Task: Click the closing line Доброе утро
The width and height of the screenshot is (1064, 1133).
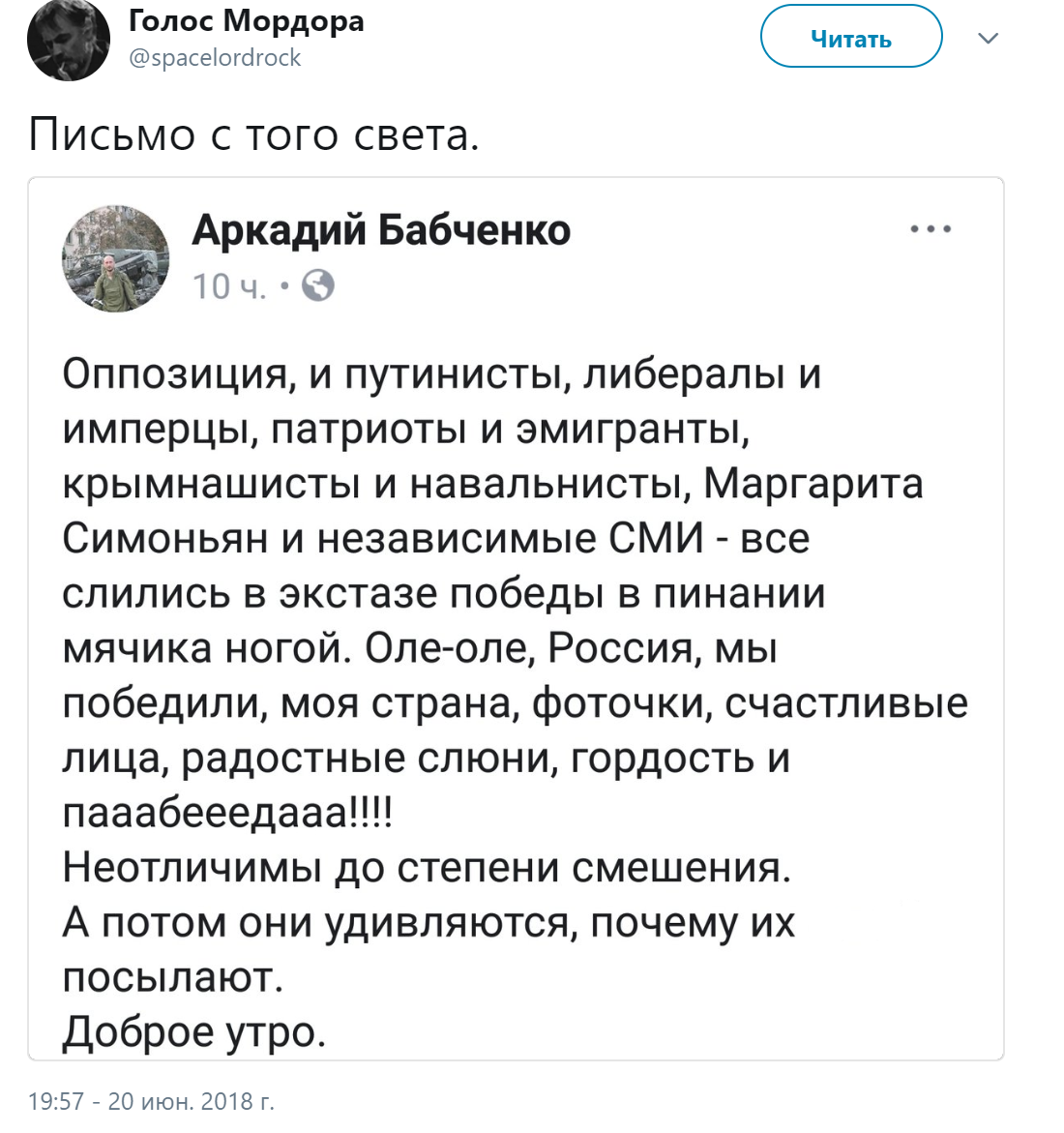Action: pos(194,1032)
